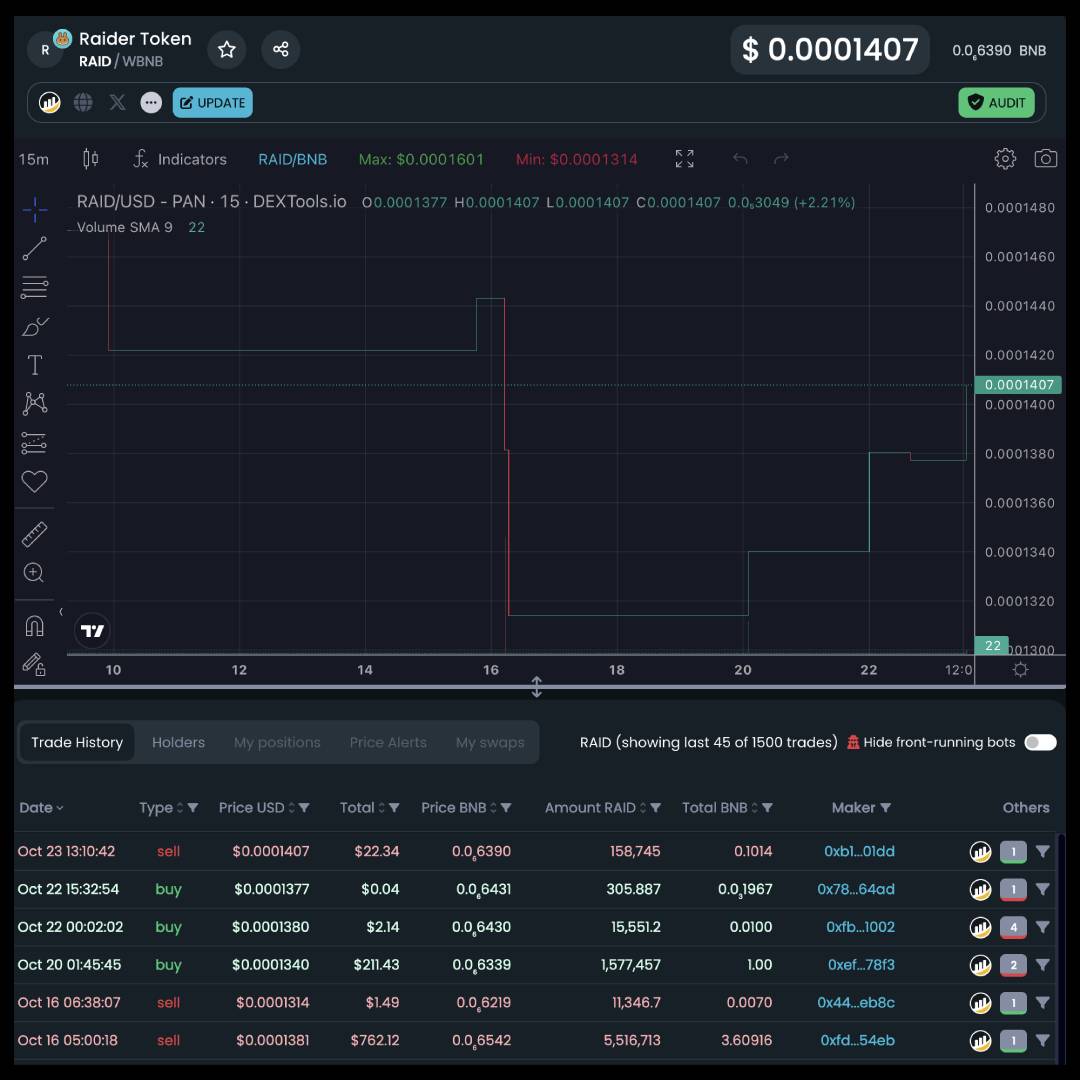The image size is (1080, 1080).
Task: Toggle Hide front-running bots switch
Action: (x=1040, y=742)
